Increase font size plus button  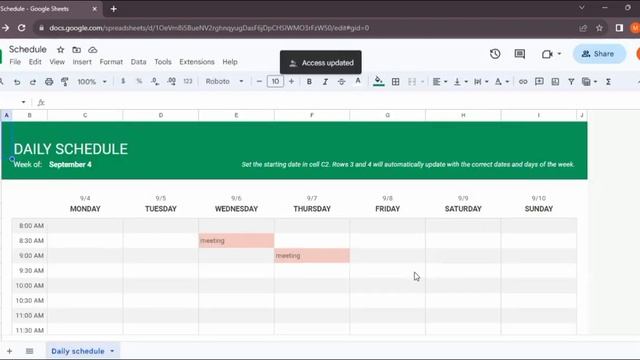click(291, 82)
